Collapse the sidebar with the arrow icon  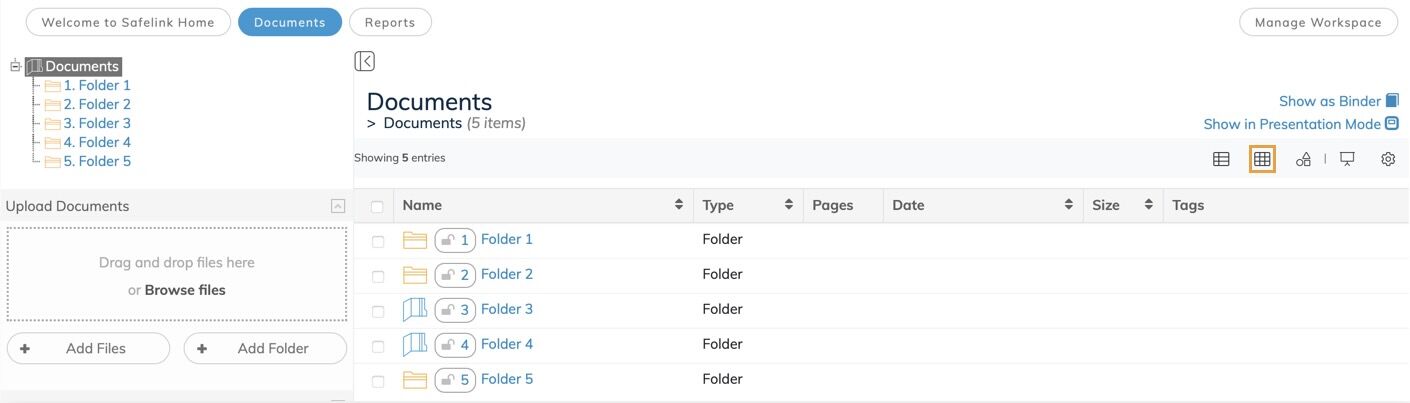(x=365, y=61)
